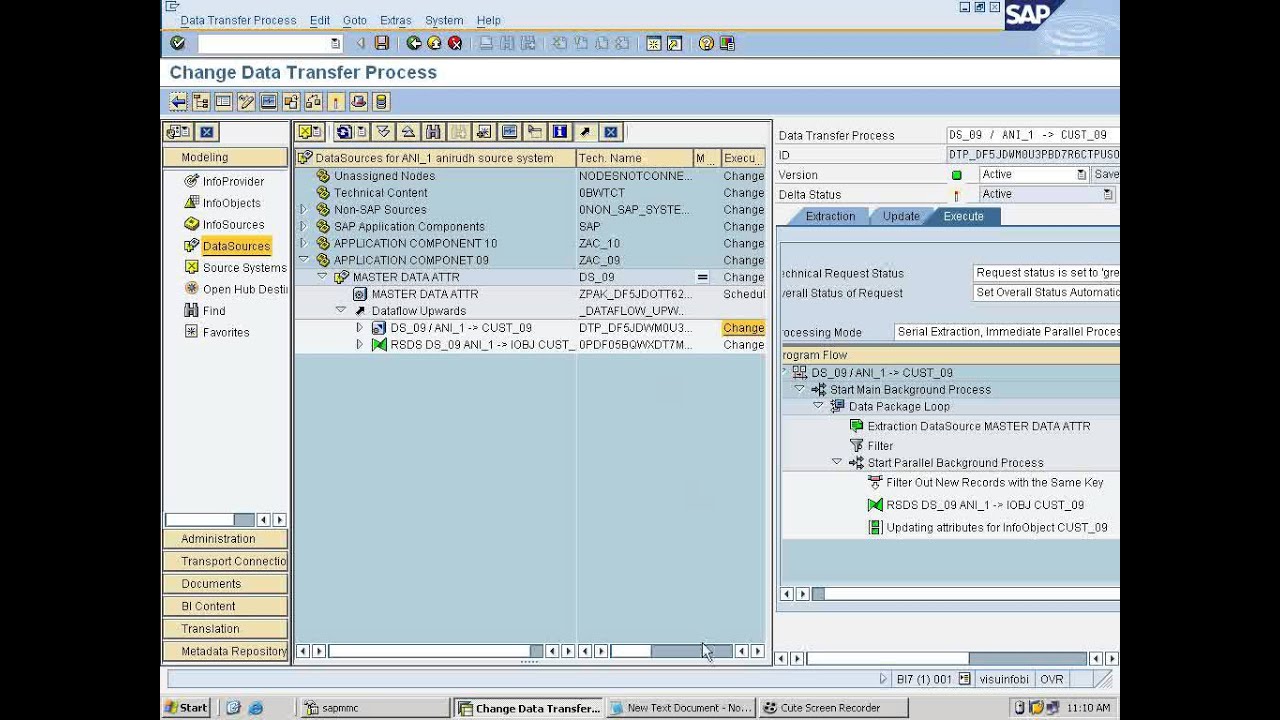Open the Version dropdown showing Active
Image resolution: width=1280 pixels, height=720 pixels.
1081,175
